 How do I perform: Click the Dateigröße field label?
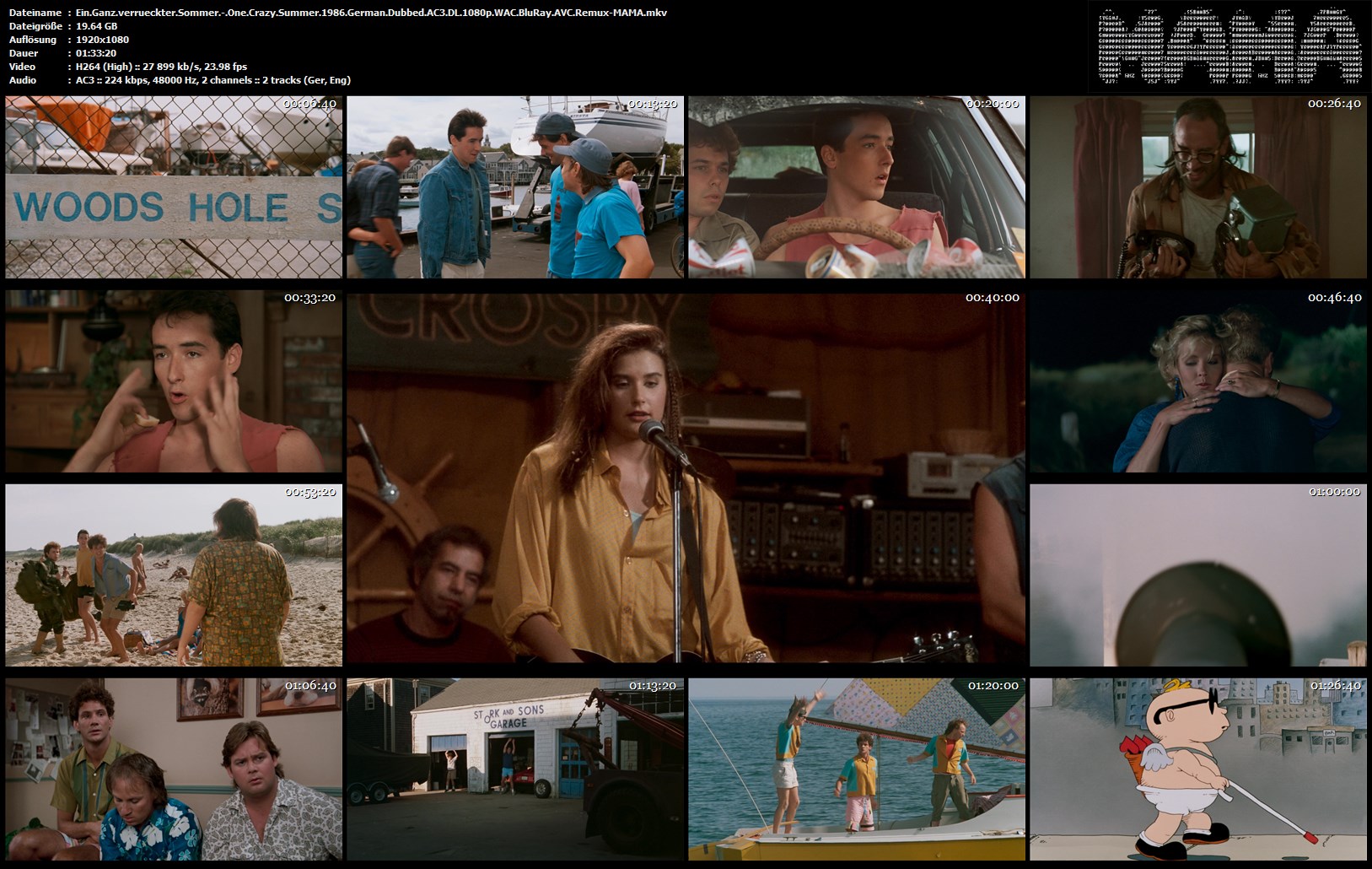tap(35, 26)
